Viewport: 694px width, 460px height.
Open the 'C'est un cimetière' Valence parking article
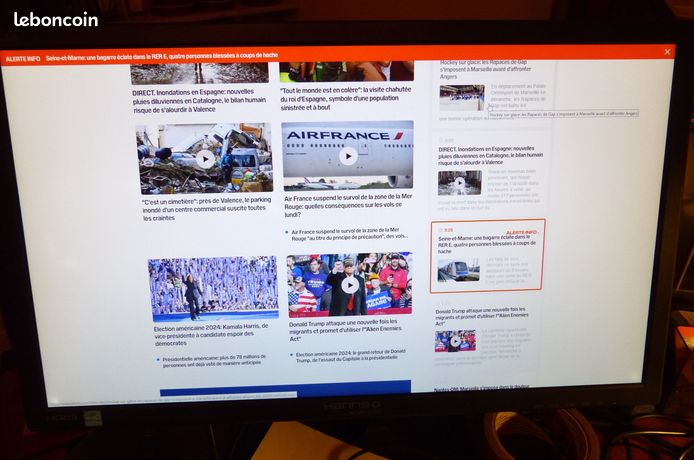[x=206, y=209]
